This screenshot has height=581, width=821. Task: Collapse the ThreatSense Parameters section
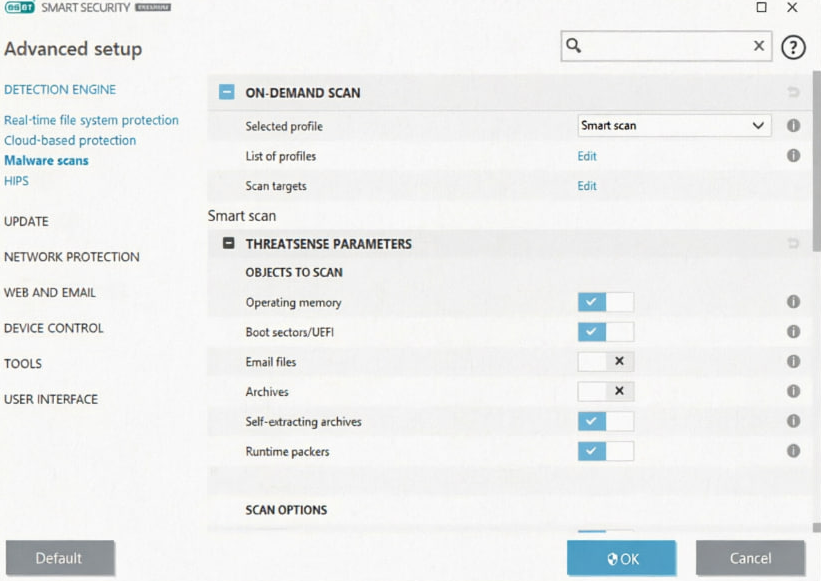[x=229, y=243]
